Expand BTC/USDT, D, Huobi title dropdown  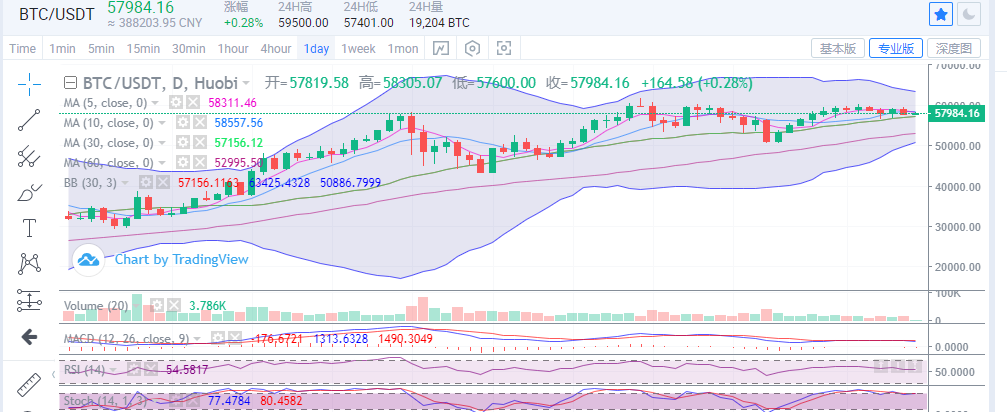coord(246,83)
